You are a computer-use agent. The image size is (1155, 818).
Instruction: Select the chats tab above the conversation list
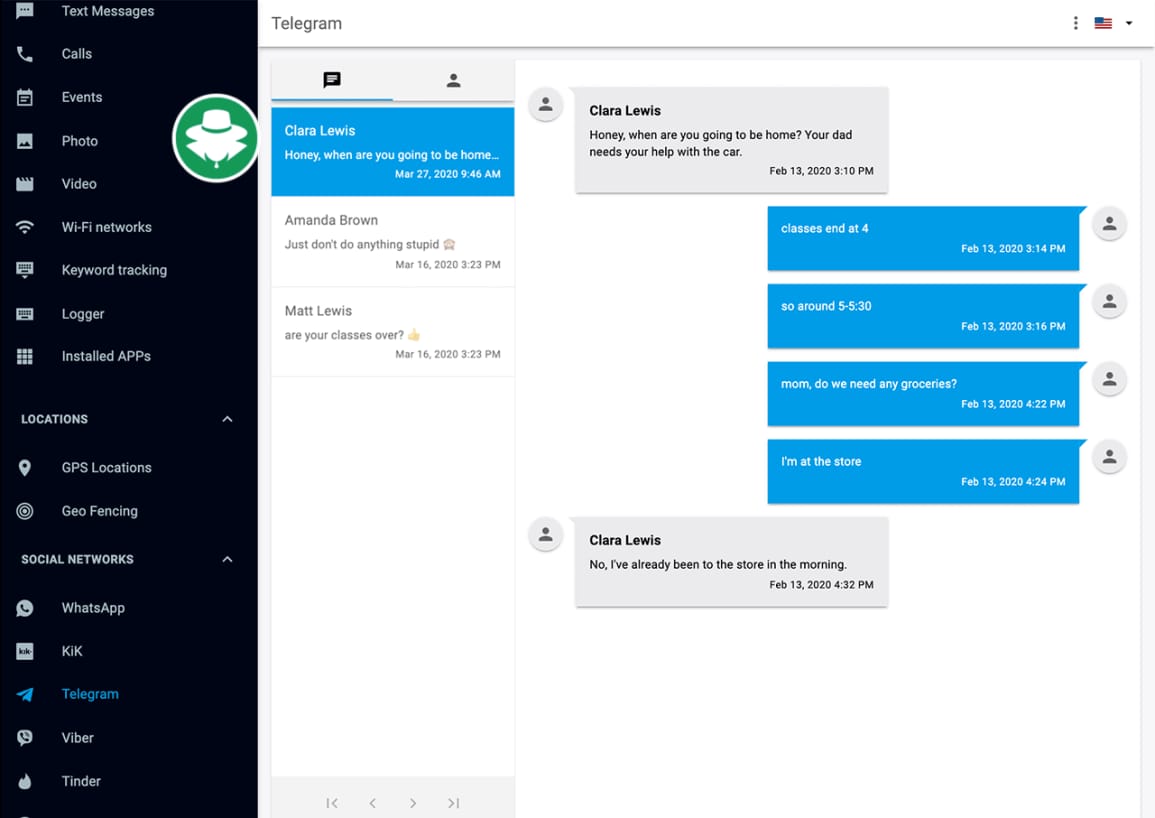332,81
